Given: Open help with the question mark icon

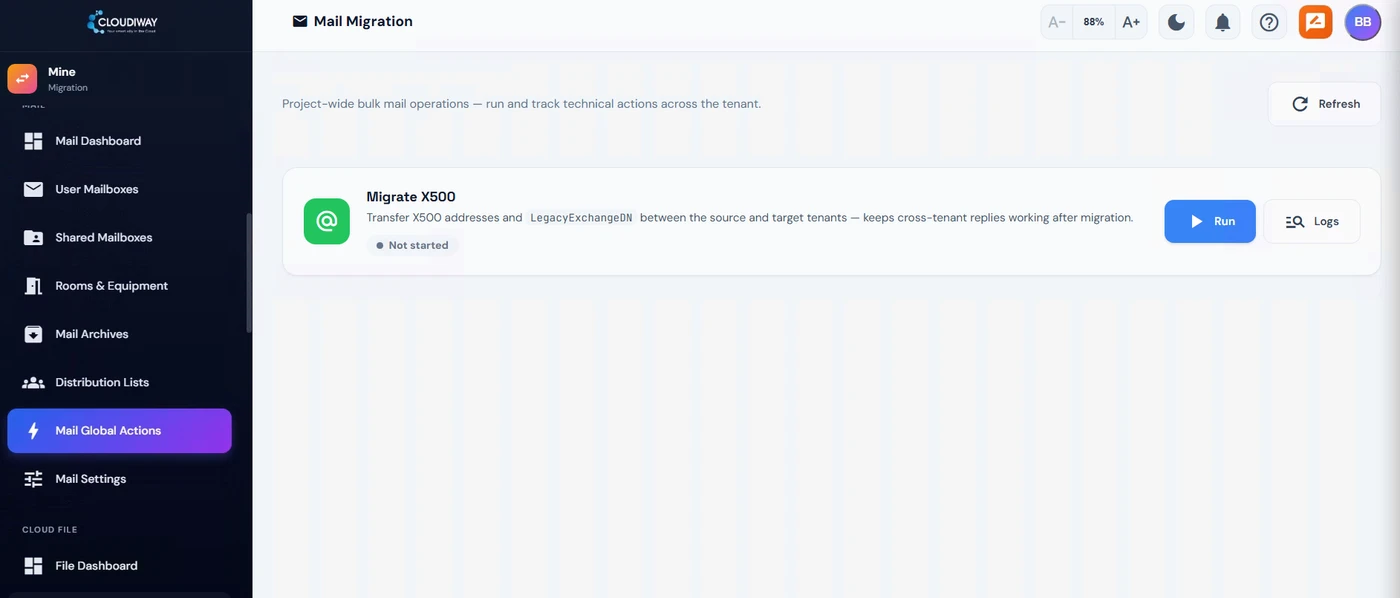Looking at the screenshot, I should click(1269, 22).
